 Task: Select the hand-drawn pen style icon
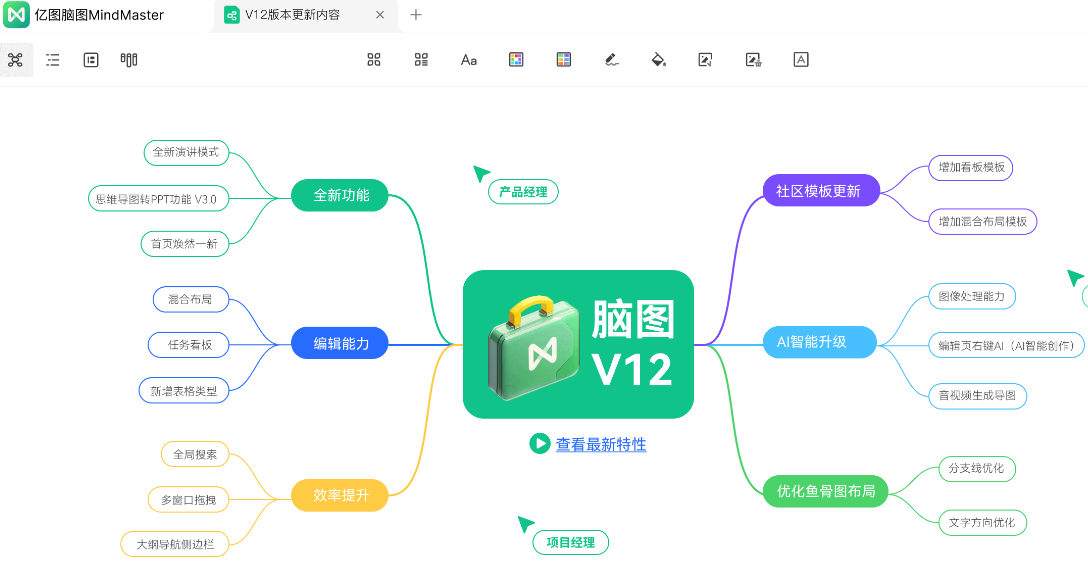coord(611,59)
